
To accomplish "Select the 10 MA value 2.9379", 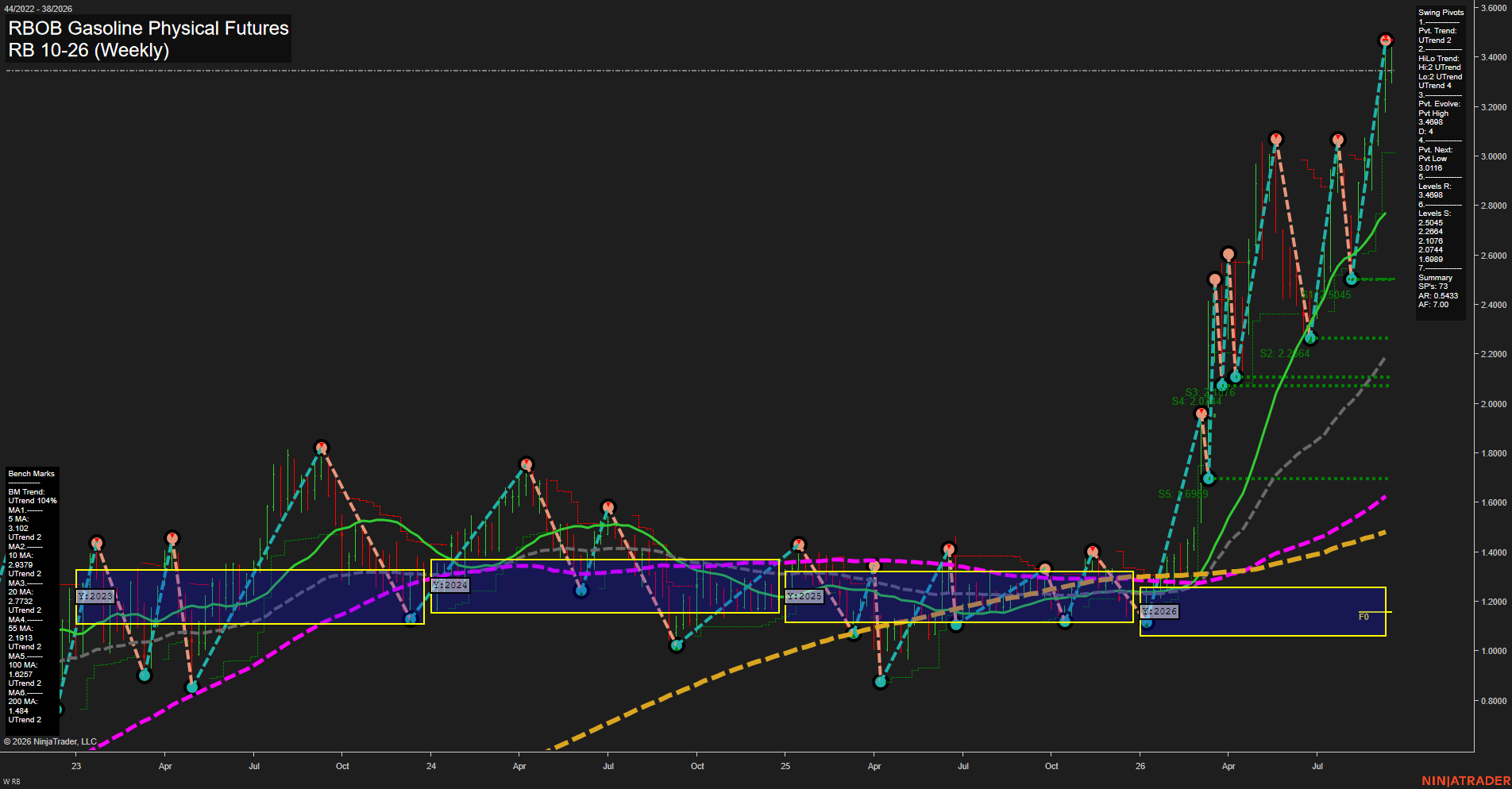I will click(x=21, y=565).
